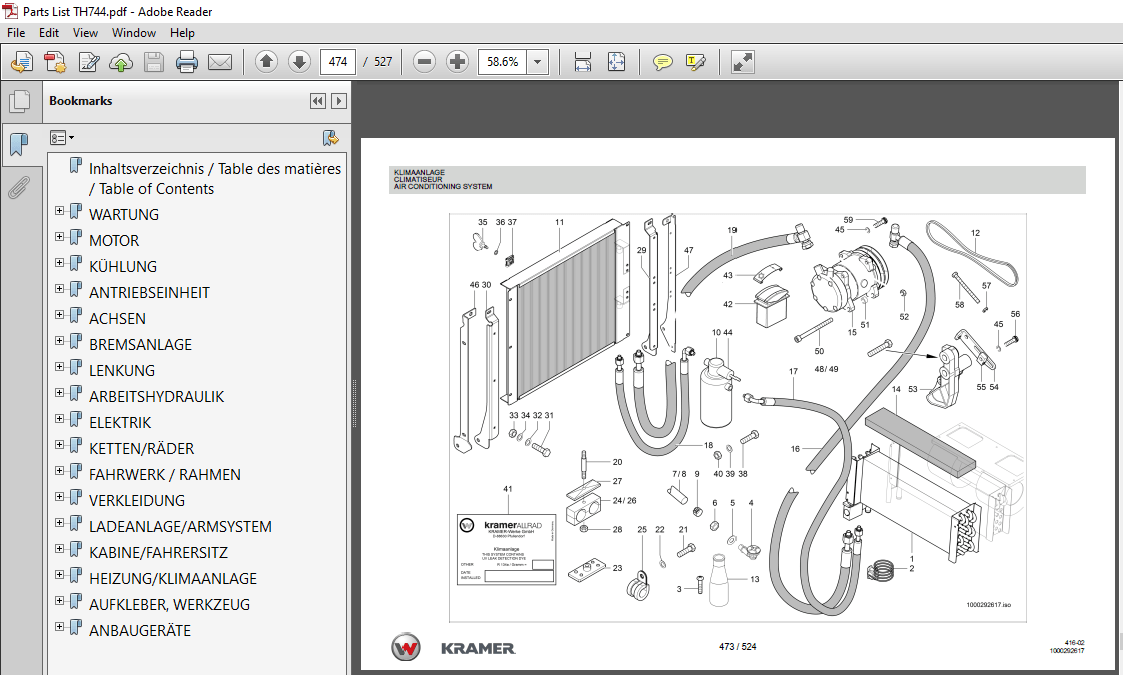Image resolution: width=1123 pixels, height=675 pixels.
Task: Switch to reading mode with the fullscreen icon
Action: click(741, 61)
